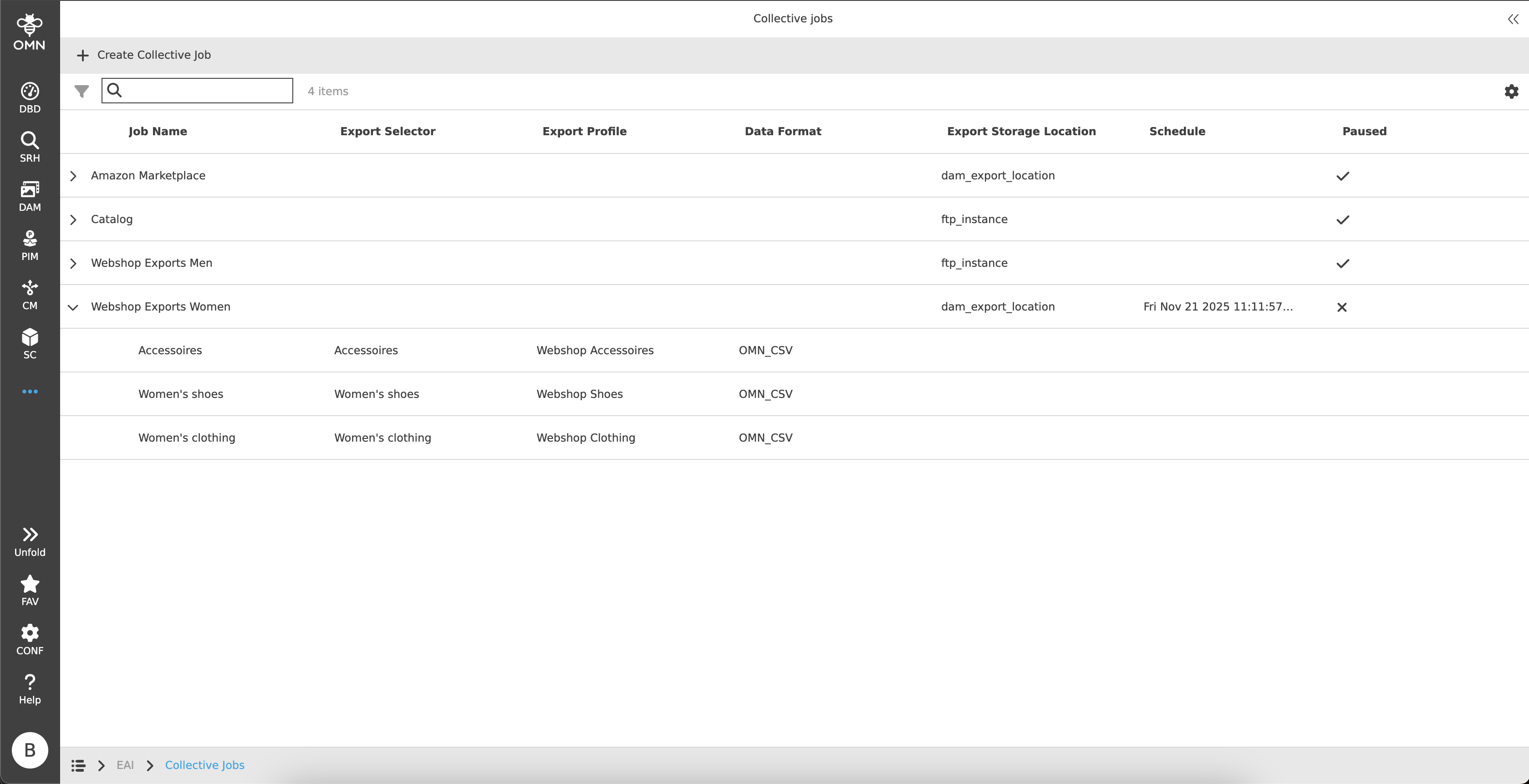Open the CM module in sidebar
The image size is (1529, 784).
pyautogui.click(x=30, y=295)
